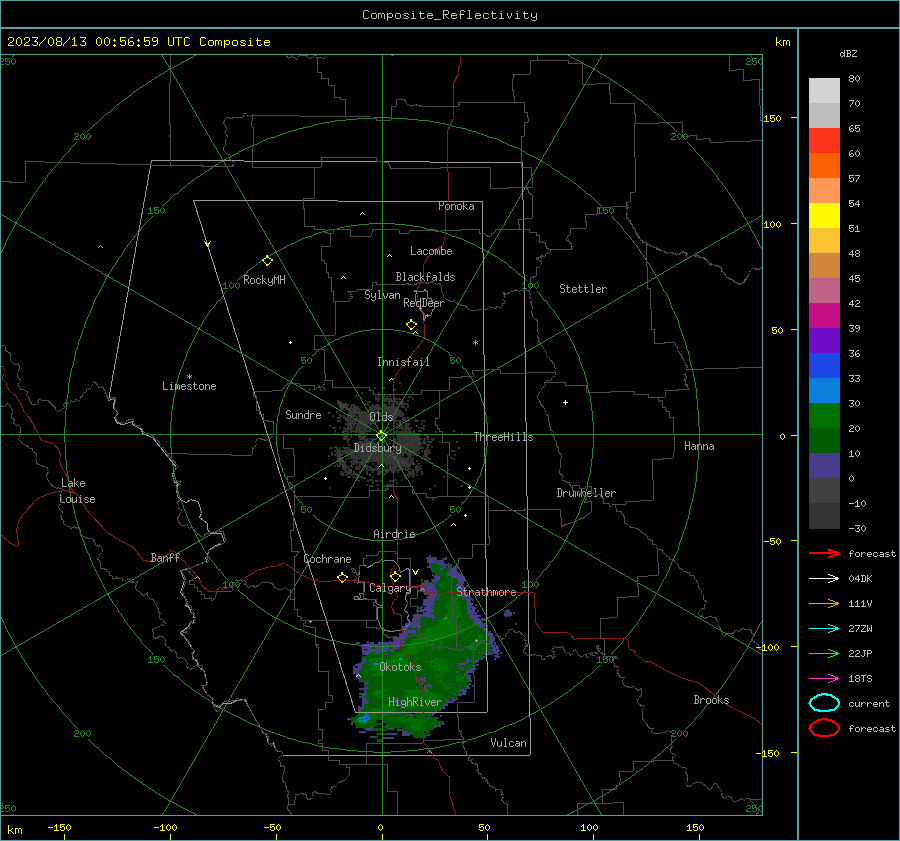Click the white plus marker east of ThreeHills

[x=565, y=402]
